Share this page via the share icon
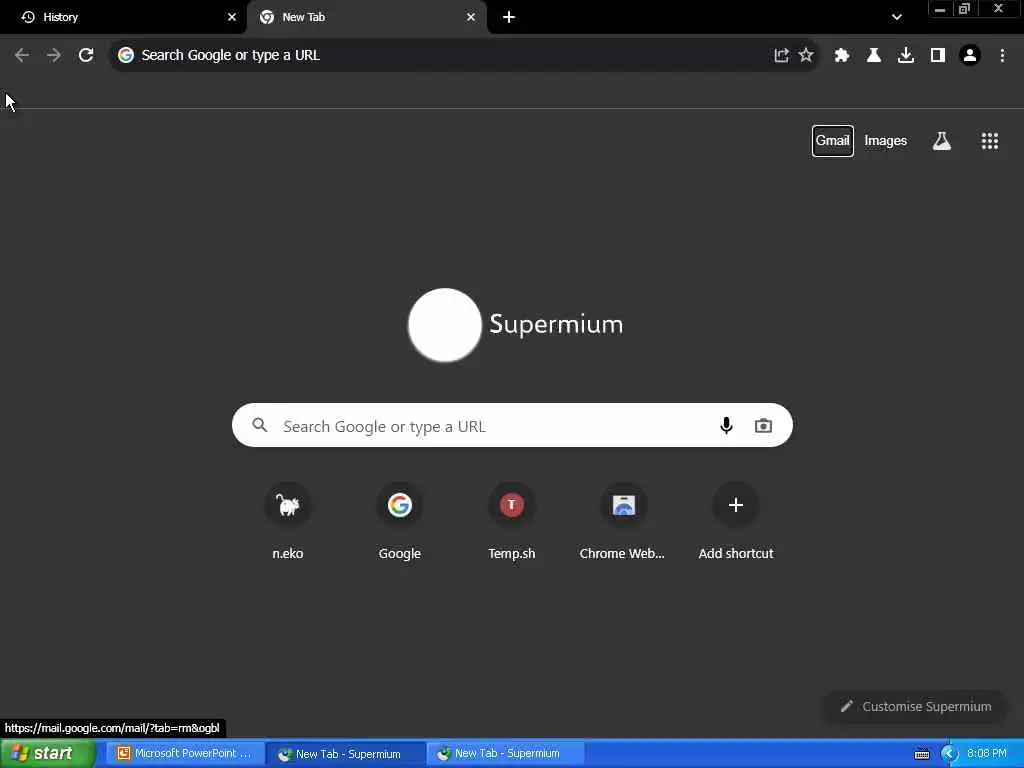The width and height of the screenshot is (1024, 768). coord(781,55)
